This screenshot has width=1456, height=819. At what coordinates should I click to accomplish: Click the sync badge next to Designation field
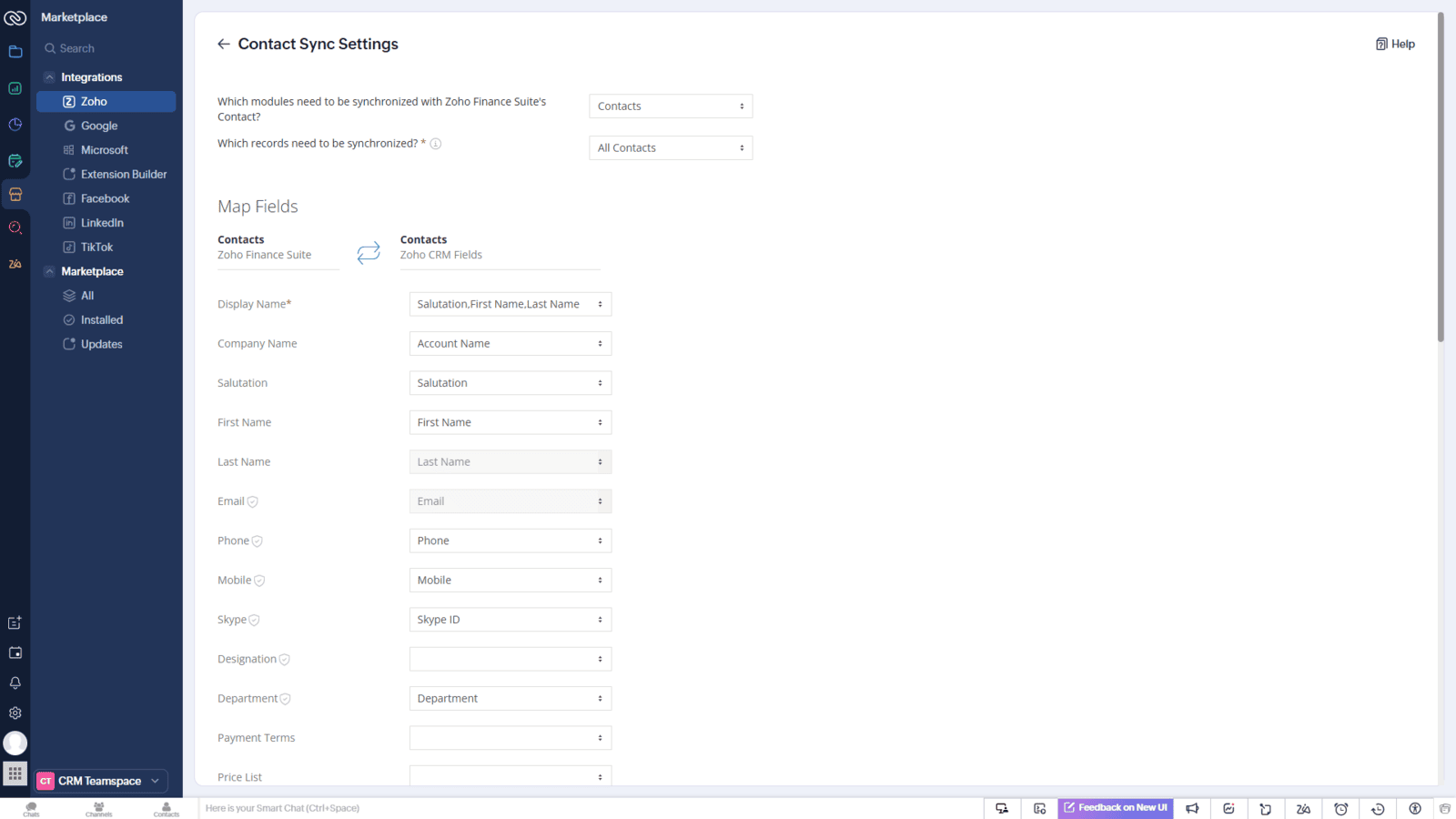point(283,658)
